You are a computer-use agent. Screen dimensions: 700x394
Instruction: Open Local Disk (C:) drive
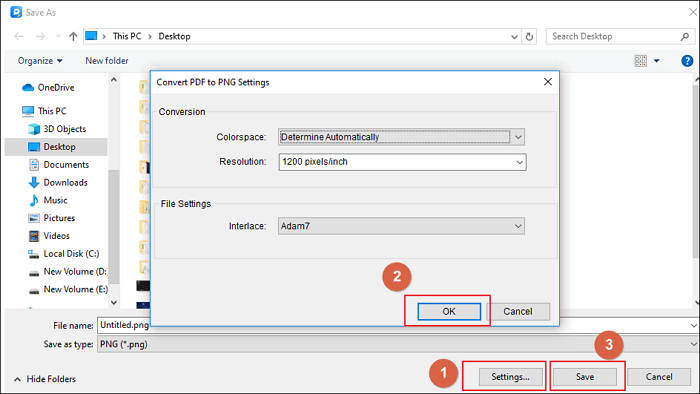click(64, 254)
